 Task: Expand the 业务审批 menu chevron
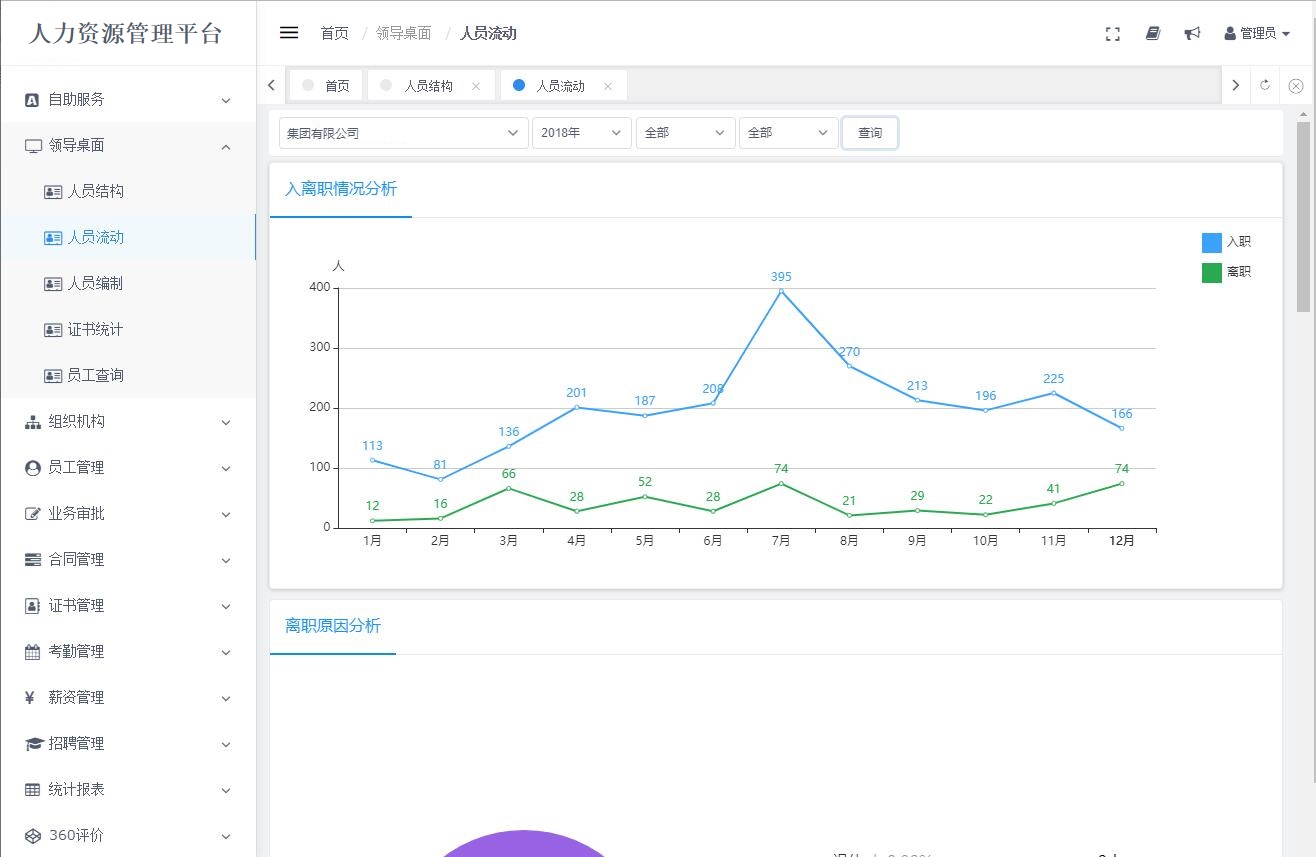226,514
